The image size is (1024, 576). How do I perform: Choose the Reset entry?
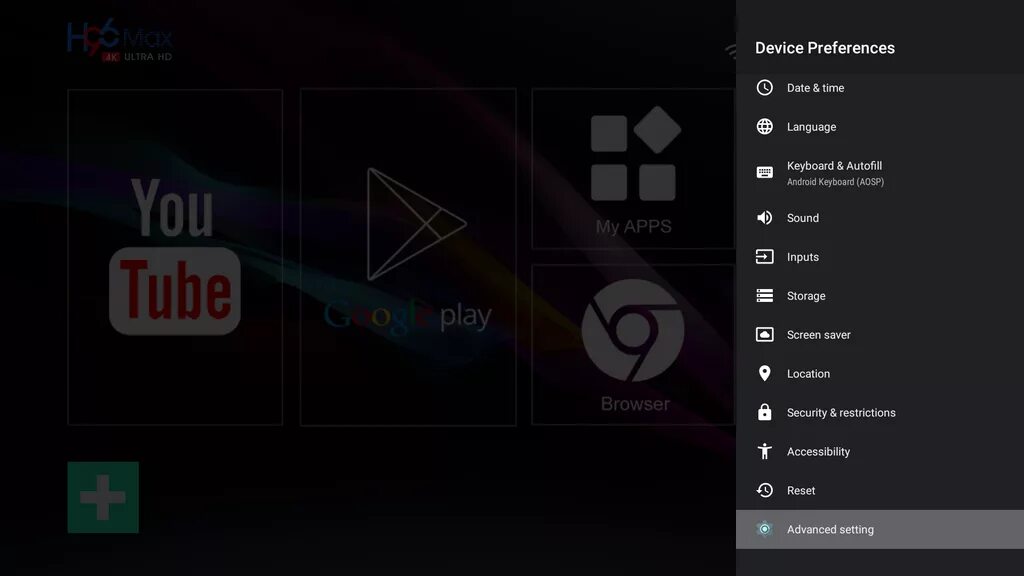[880, 490]
